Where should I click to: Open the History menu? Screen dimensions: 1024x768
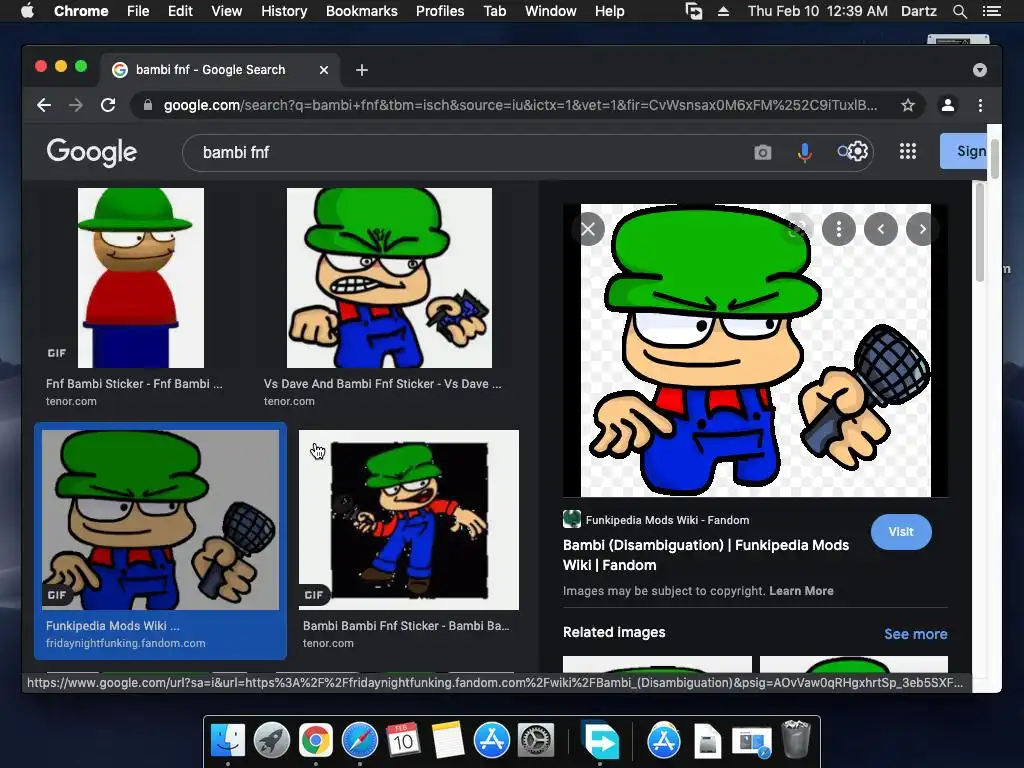tap(284, 11)
